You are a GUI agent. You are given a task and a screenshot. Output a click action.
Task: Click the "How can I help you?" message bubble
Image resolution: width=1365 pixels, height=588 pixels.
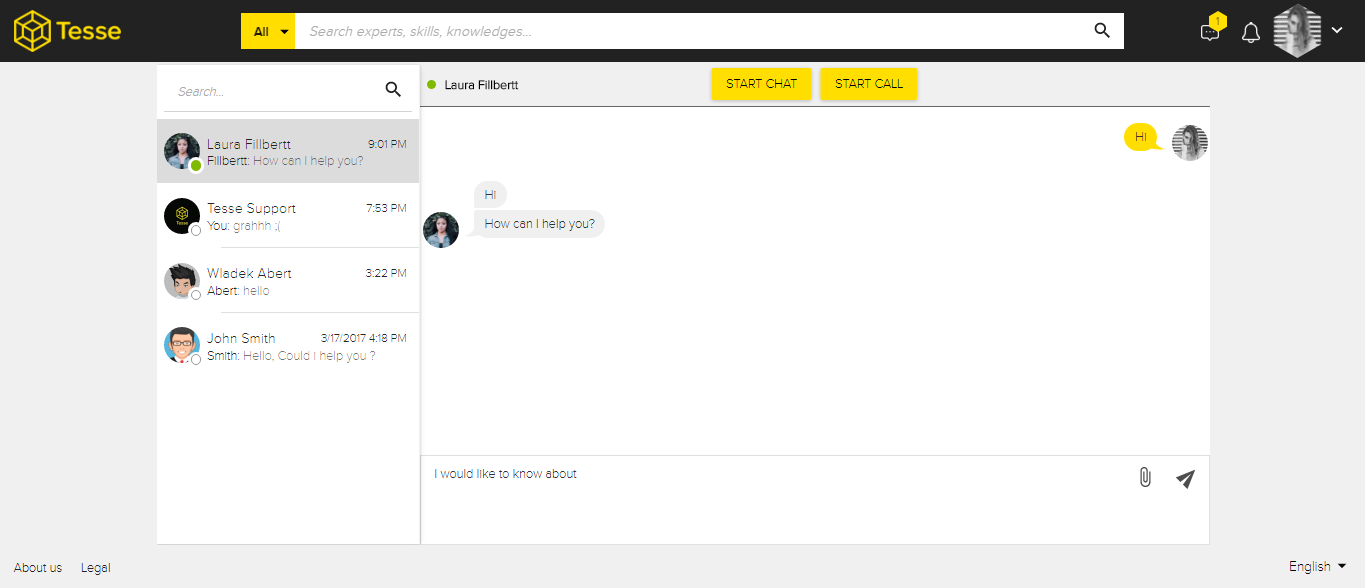(x=539, y=224)
